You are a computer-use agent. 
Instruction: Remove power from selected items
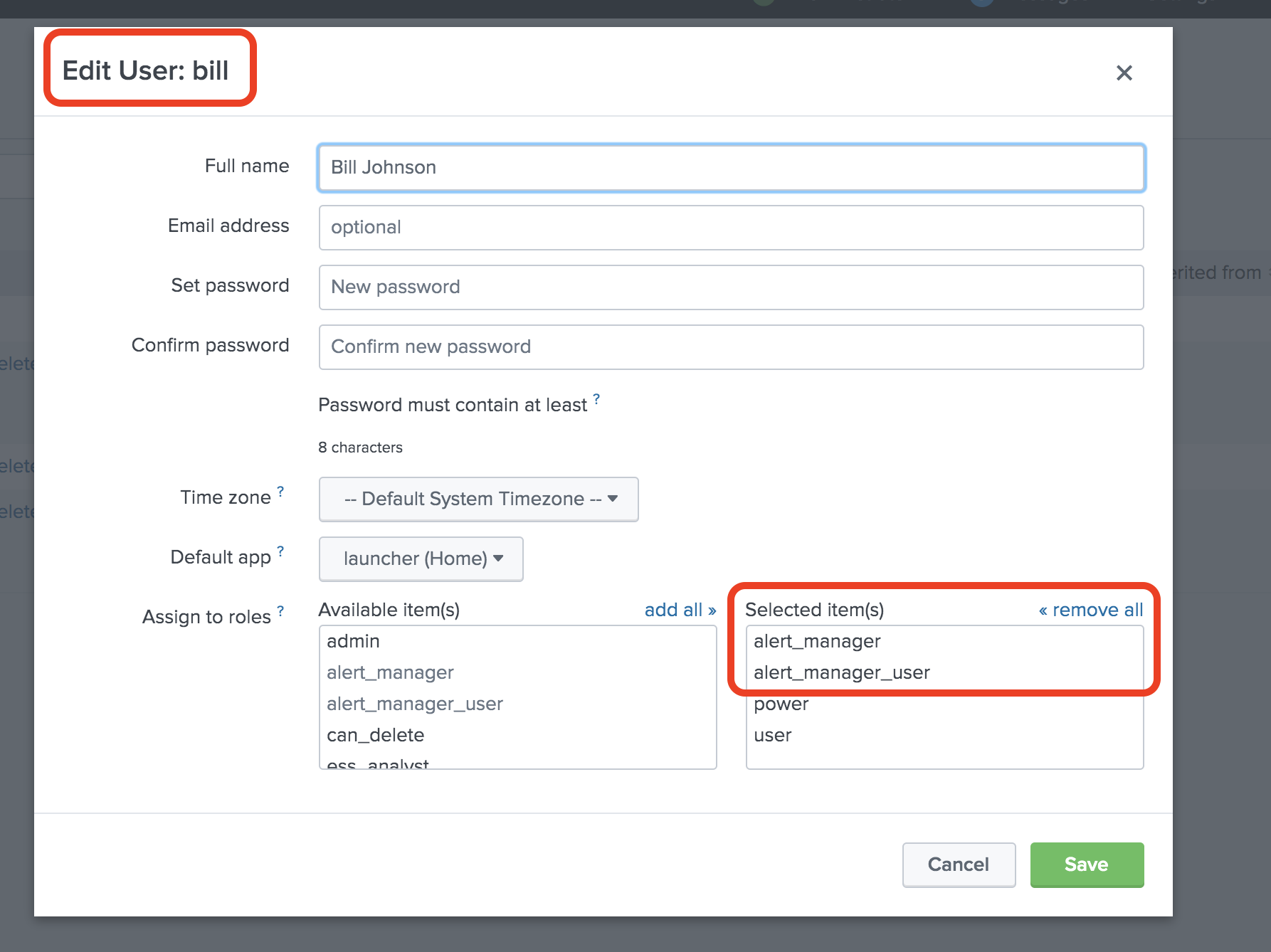tap(944, 704)
